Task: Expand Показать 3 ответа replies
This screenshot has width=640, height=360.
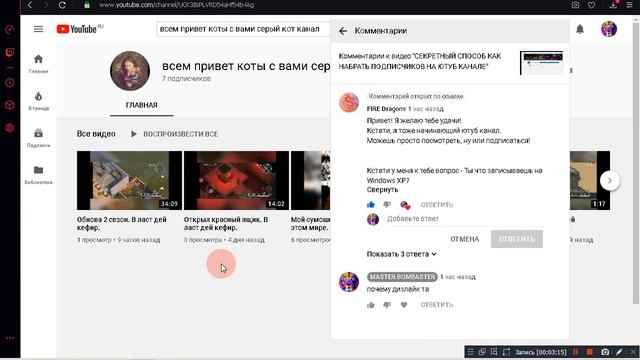Action: pyautogui.click(x=402, y=254)
